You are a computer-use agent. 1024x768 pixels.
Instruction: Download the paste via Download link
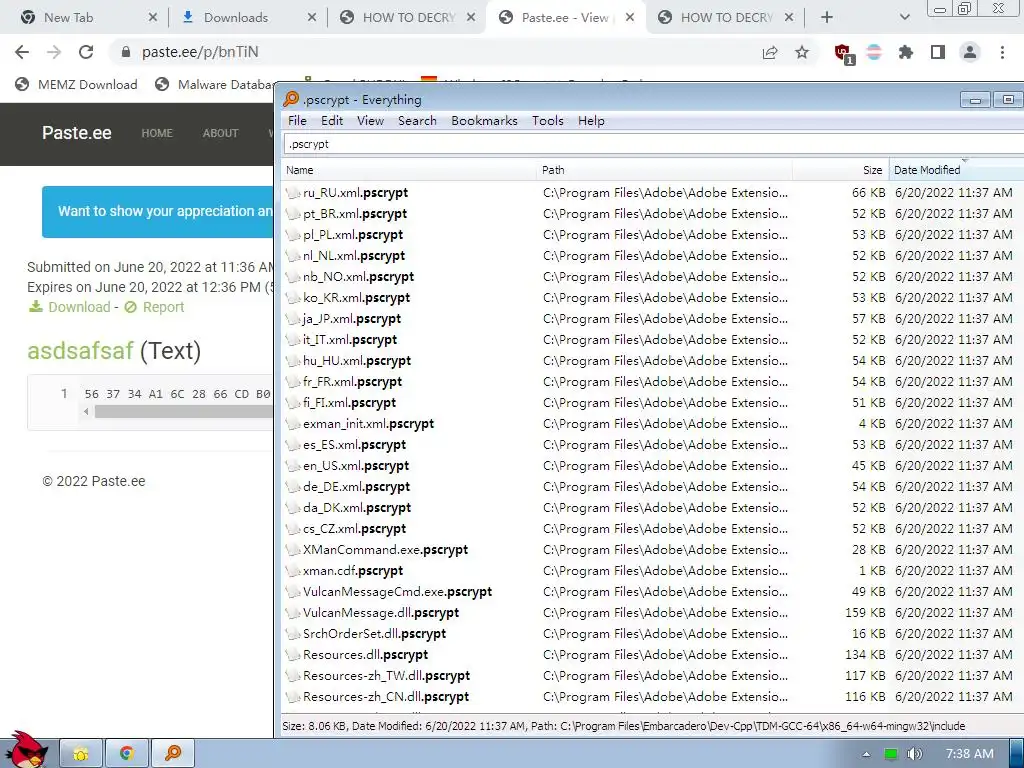tap(70, 307)
